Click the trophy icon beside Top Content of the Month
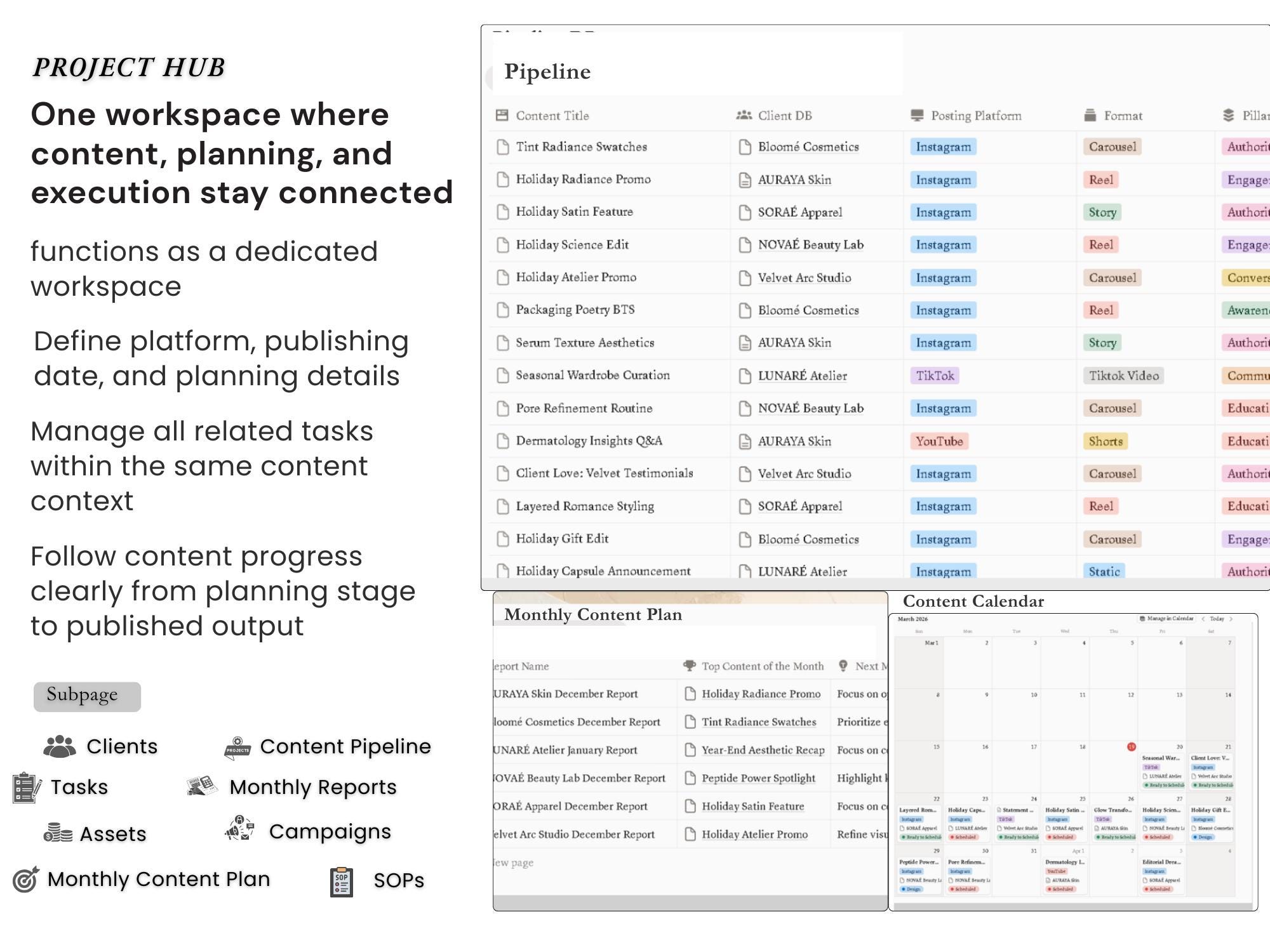Image resolution: width=1270 pixels, height=952 pixels. [690, 666]
